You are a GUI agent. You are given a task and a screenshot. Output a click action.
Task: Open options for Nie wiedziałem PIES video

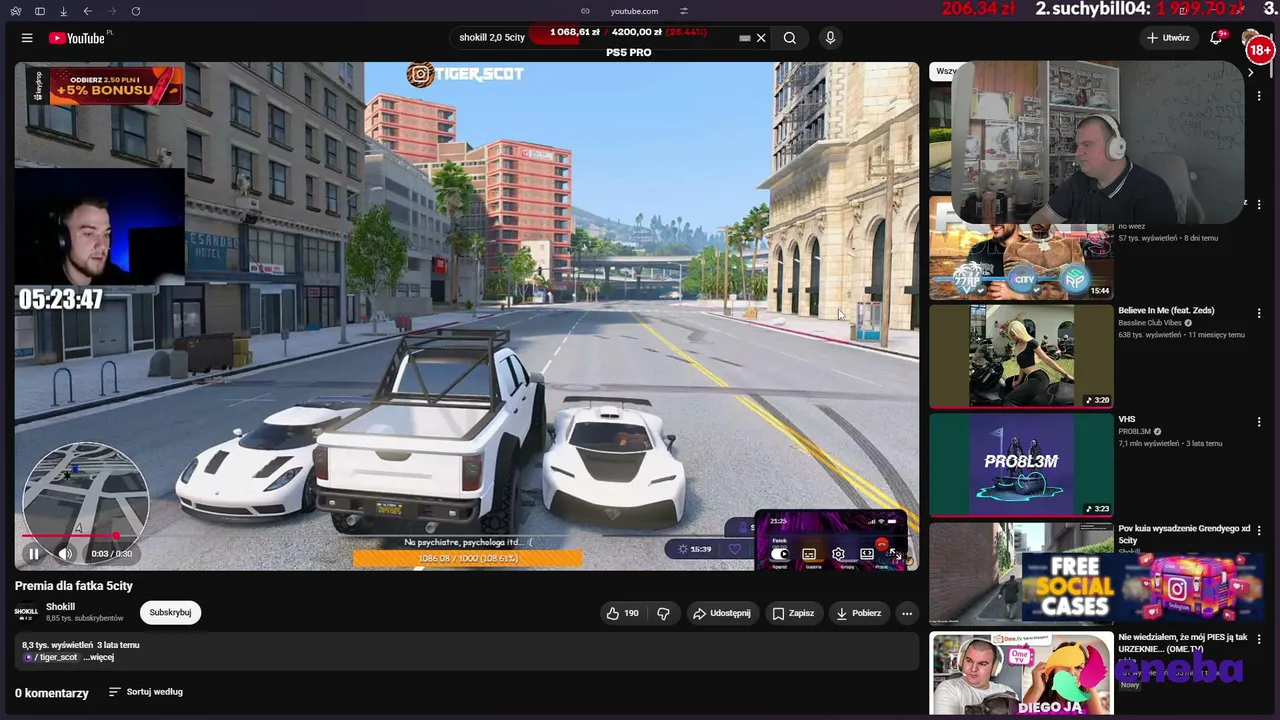click(1259, 639)
